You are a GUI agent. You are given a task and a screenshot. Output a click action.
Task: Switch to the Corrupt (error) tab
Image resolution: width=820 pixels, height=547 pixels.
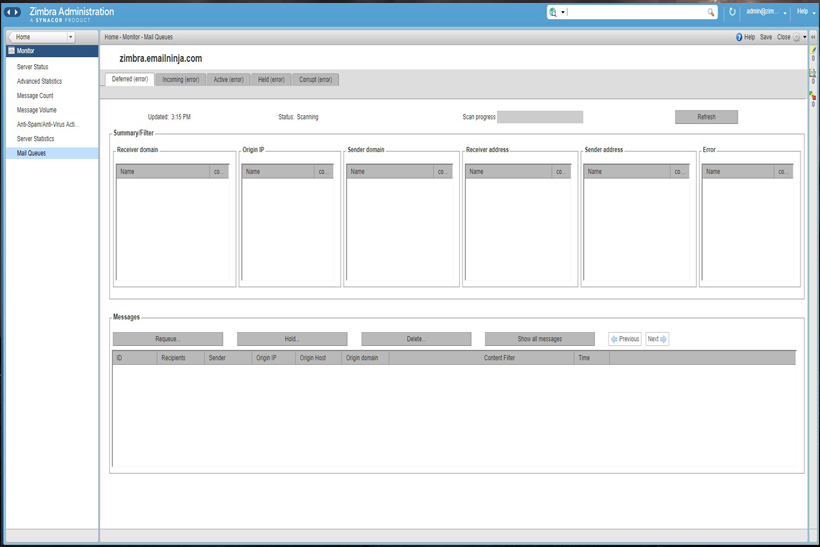point(315,79)
